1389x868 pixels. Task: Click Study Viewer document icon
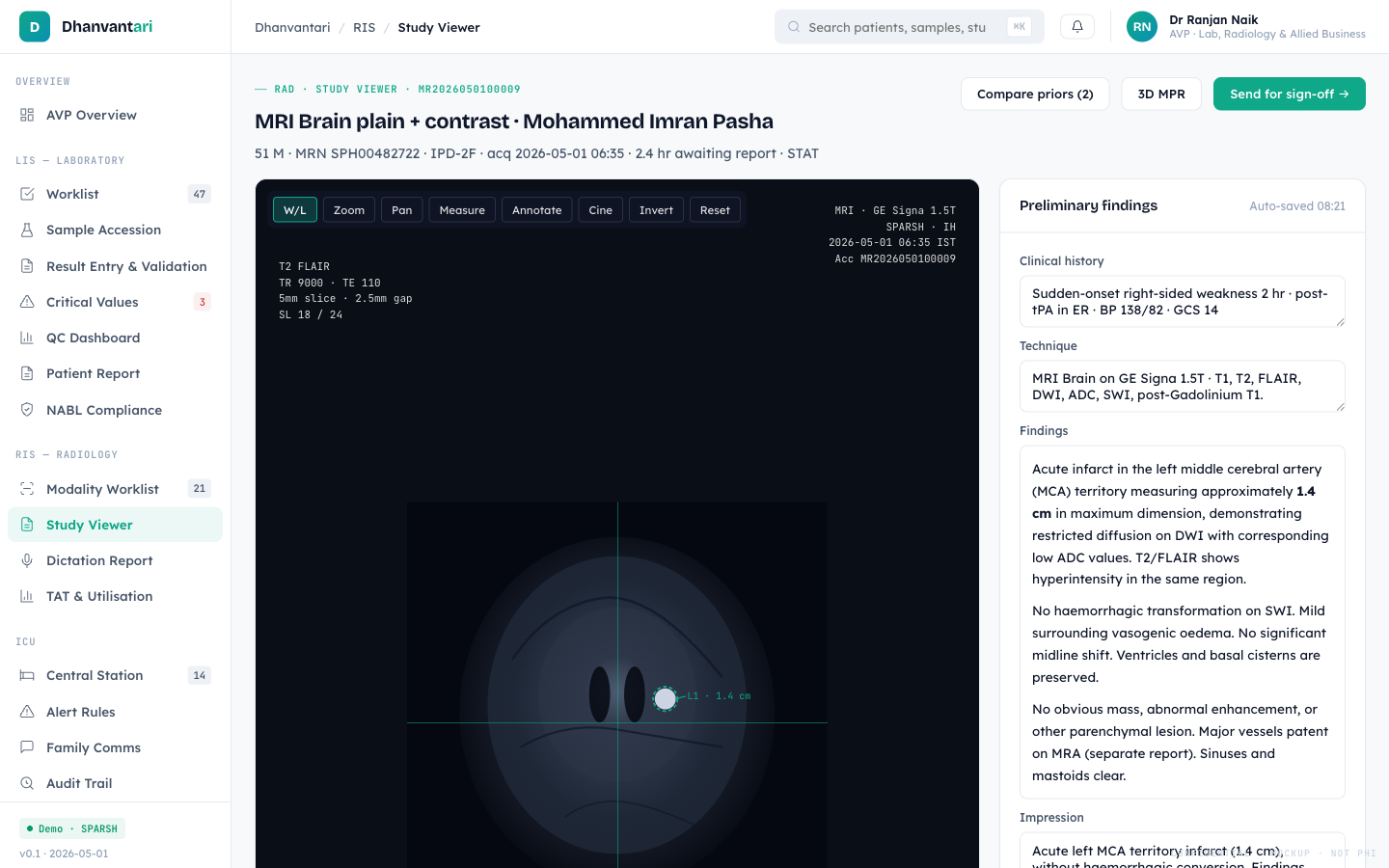point(27,525)
